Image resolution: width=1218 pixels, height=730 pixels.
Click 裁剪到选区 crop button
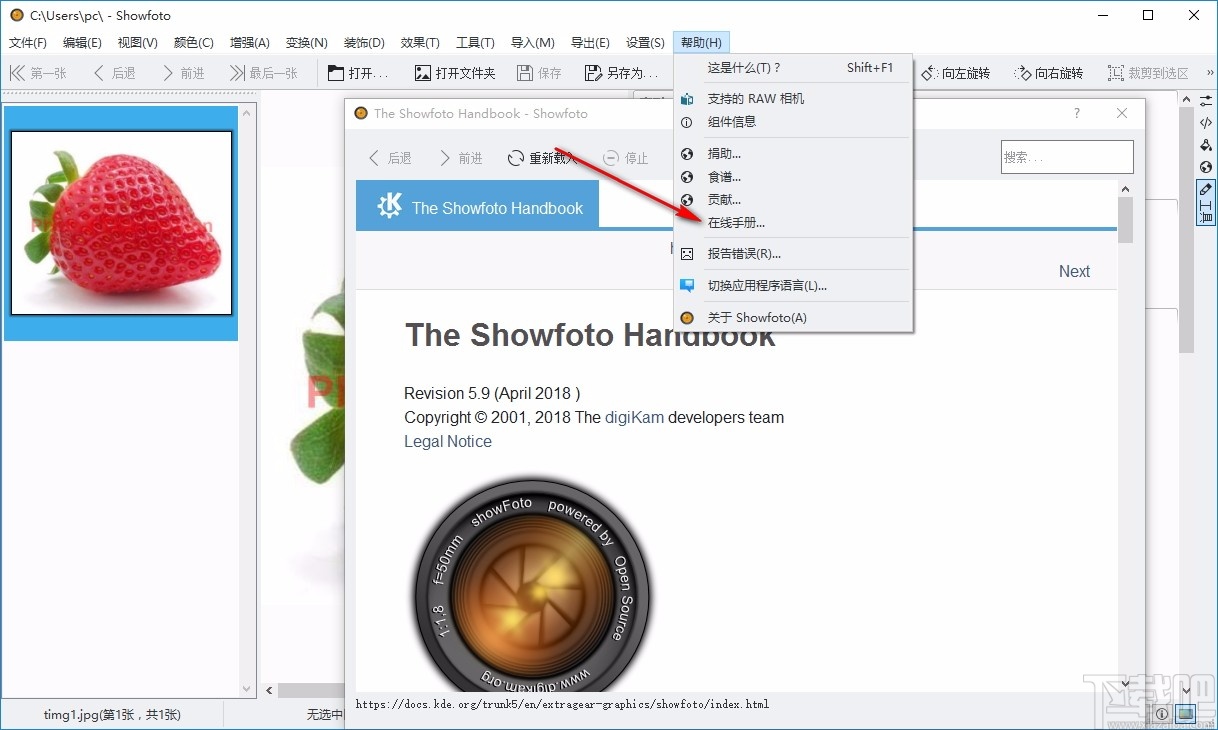1149,73
